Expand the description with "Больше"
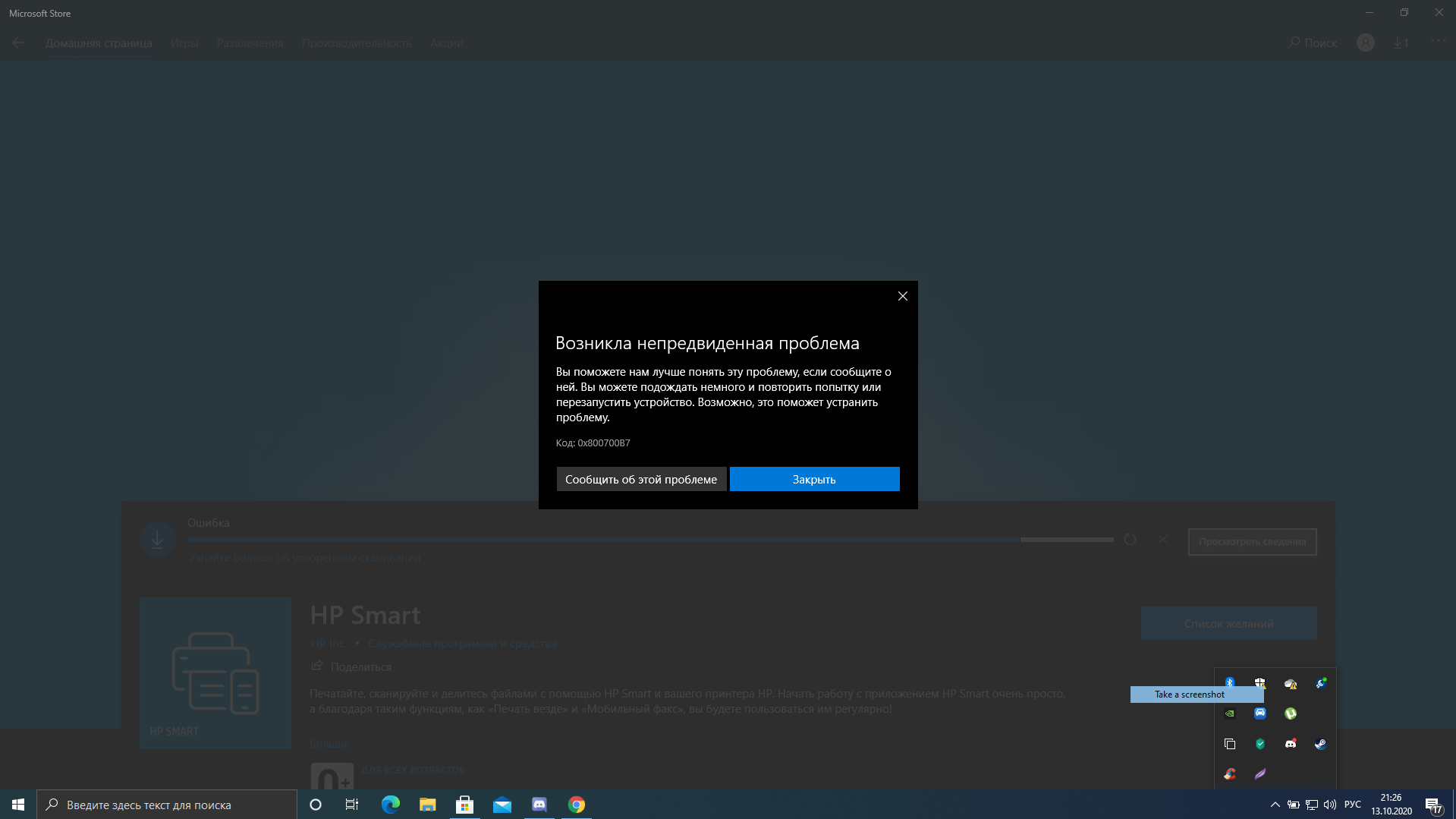Image resolution: width=1456 pixels, height=819 pixels. coord(329,744)
